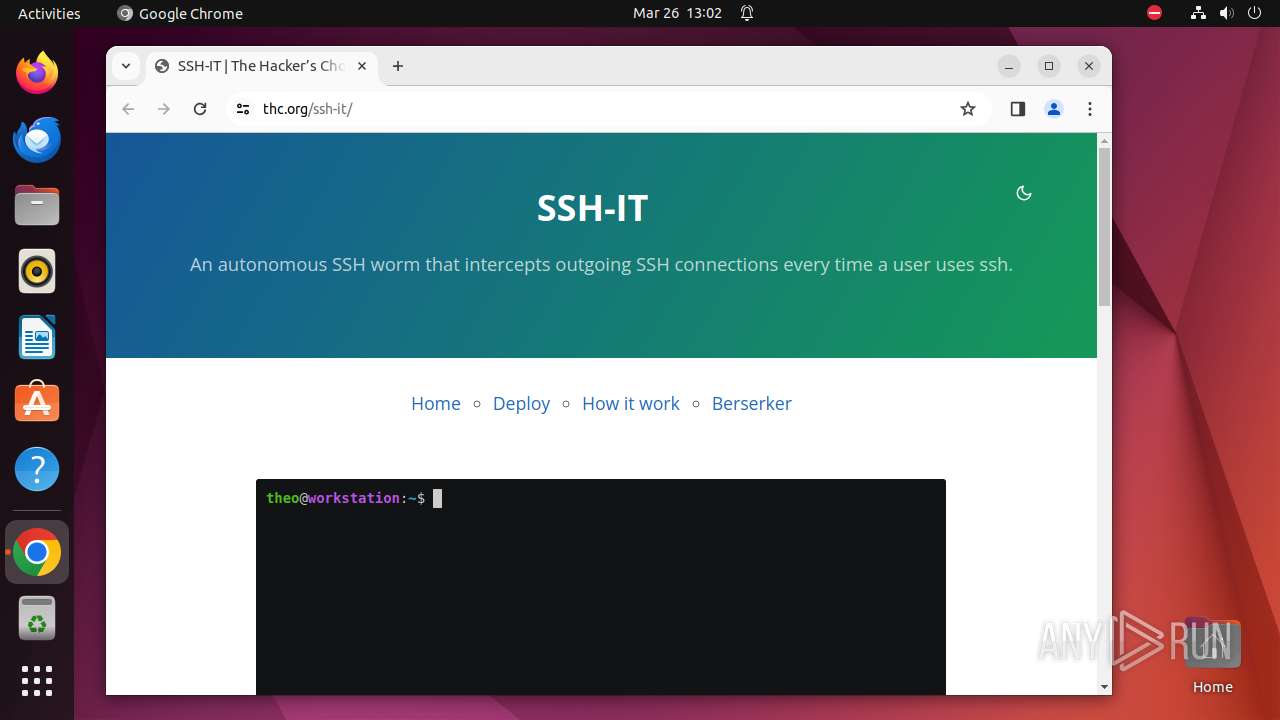Maximize the Chrome window
Viewport: 1280px width, 720px height.
(1049, 66)
